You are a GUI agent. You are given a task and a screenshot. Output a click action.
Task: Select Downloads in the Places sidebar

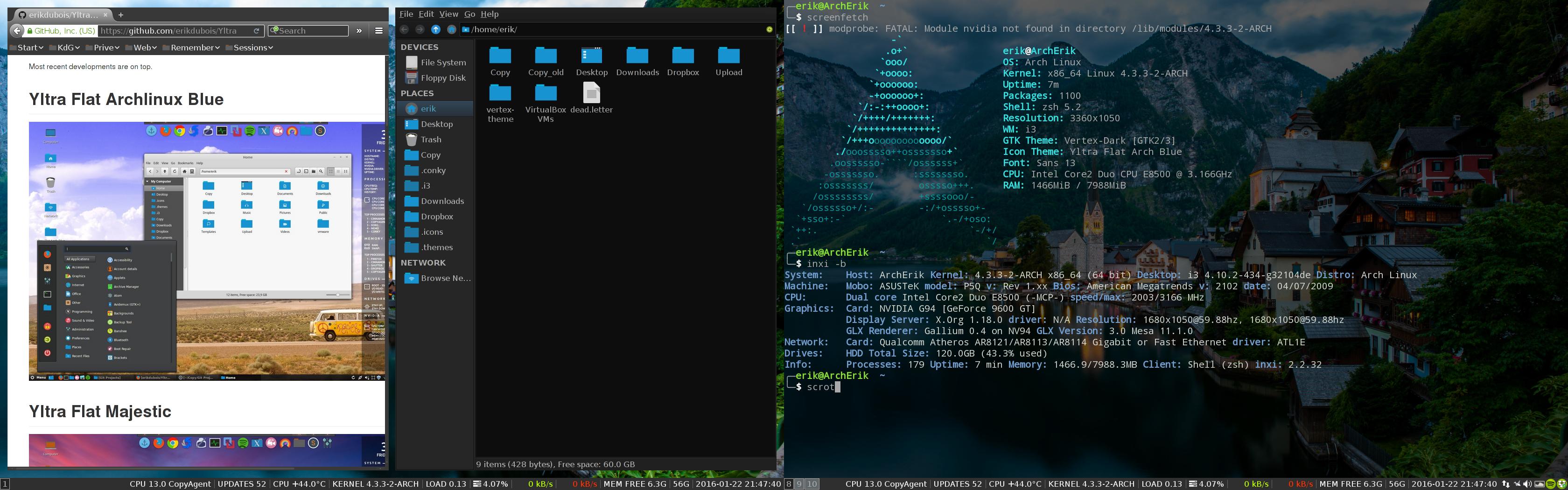click(x=436, y=201)
